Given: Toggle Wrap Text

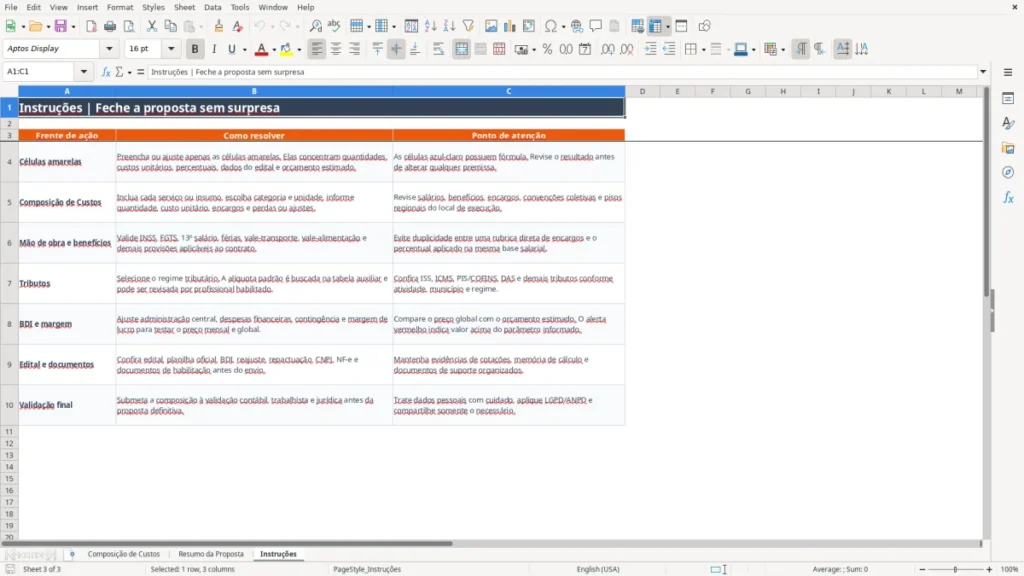Looking at the screenshot, I should coord(438,49).
